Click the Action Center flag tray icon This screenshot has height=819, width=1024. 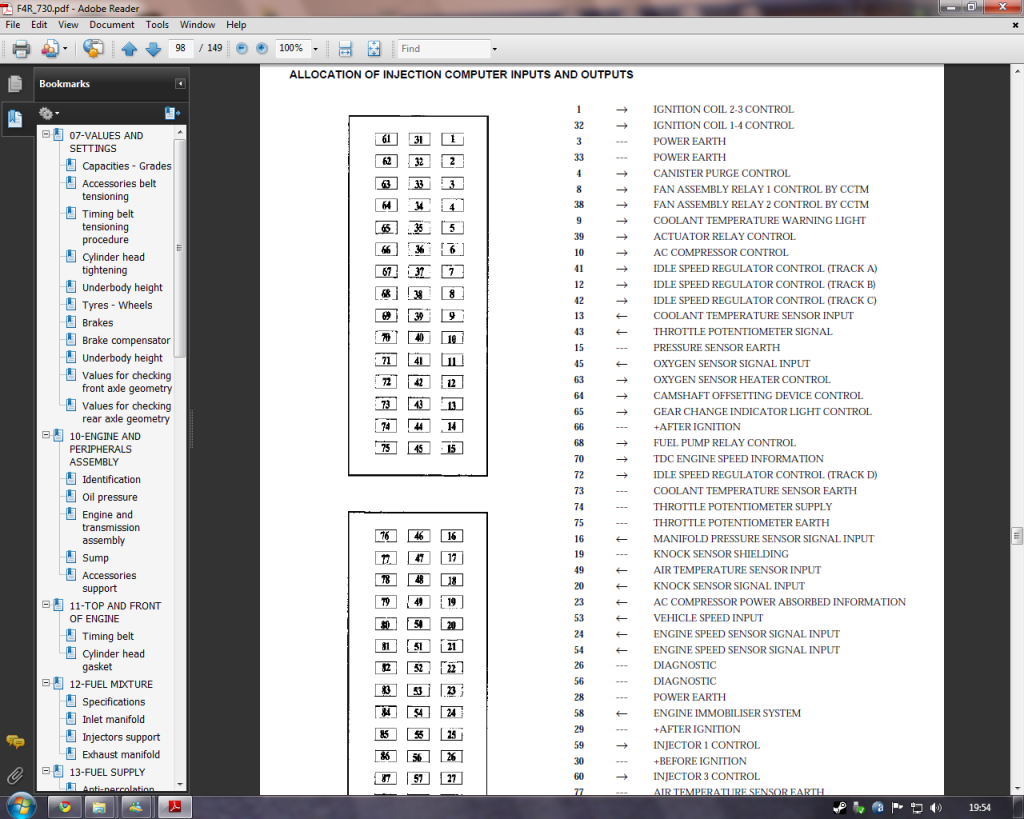coord(898,808)
